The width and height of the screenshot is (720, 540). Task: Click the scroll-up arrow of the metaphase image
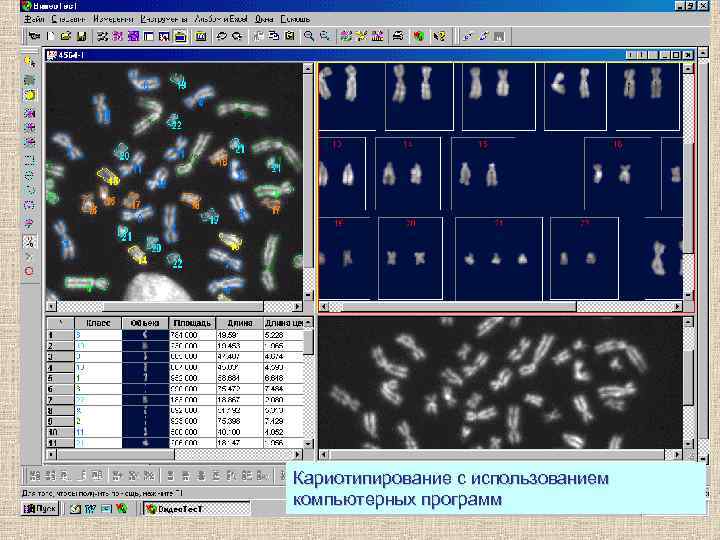coord(308,68)
